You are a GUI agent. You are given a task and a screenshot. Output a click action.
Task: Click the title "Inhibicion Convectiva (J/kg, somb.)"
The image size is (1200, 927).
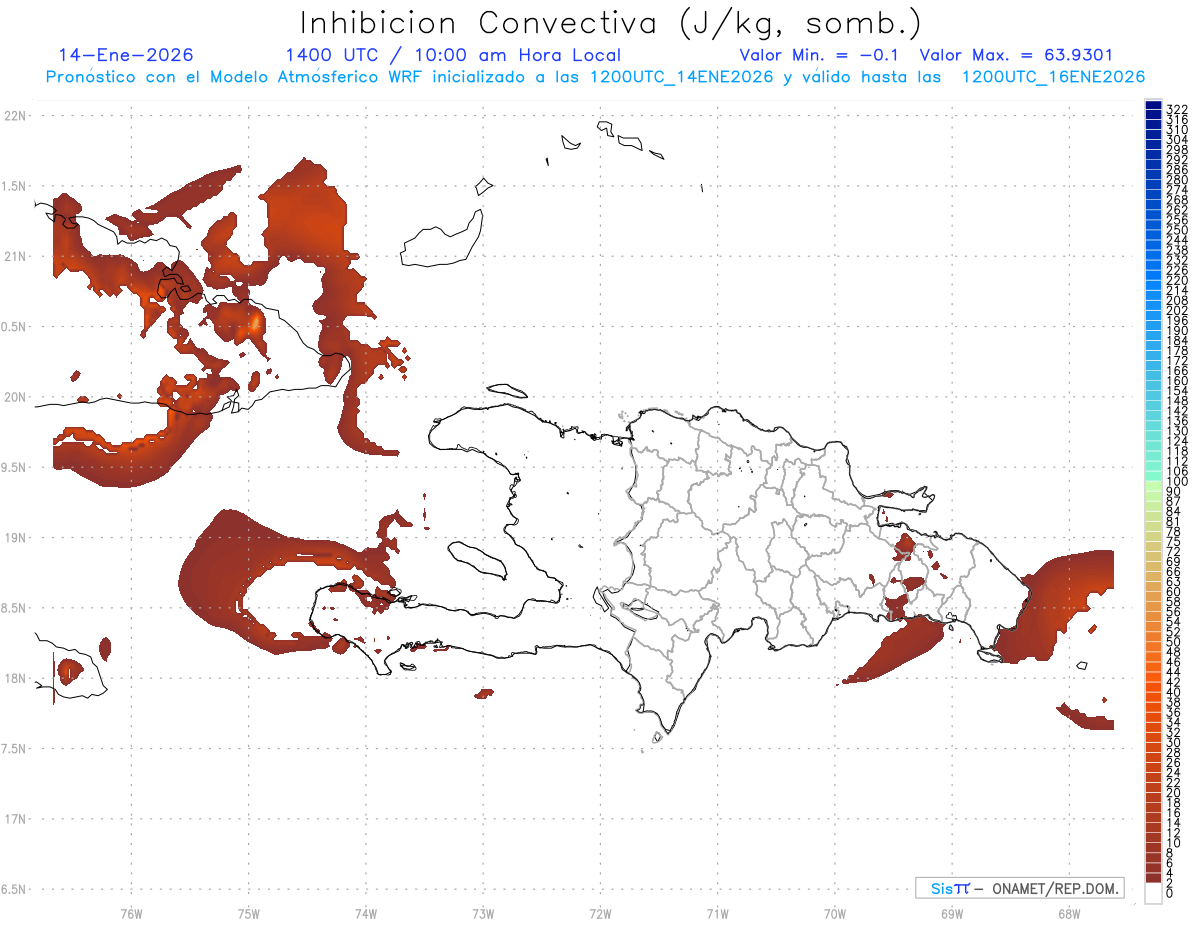coord(611,24)
